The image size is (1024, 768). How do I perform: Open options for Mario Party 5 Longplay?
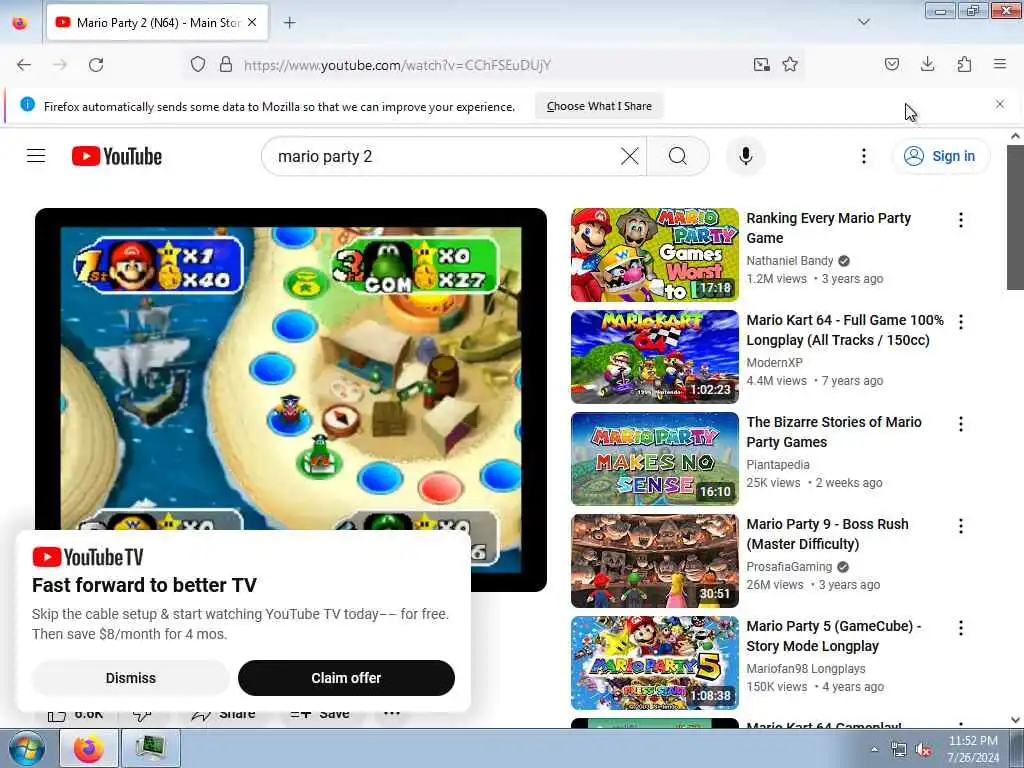[x=961, y=628]
